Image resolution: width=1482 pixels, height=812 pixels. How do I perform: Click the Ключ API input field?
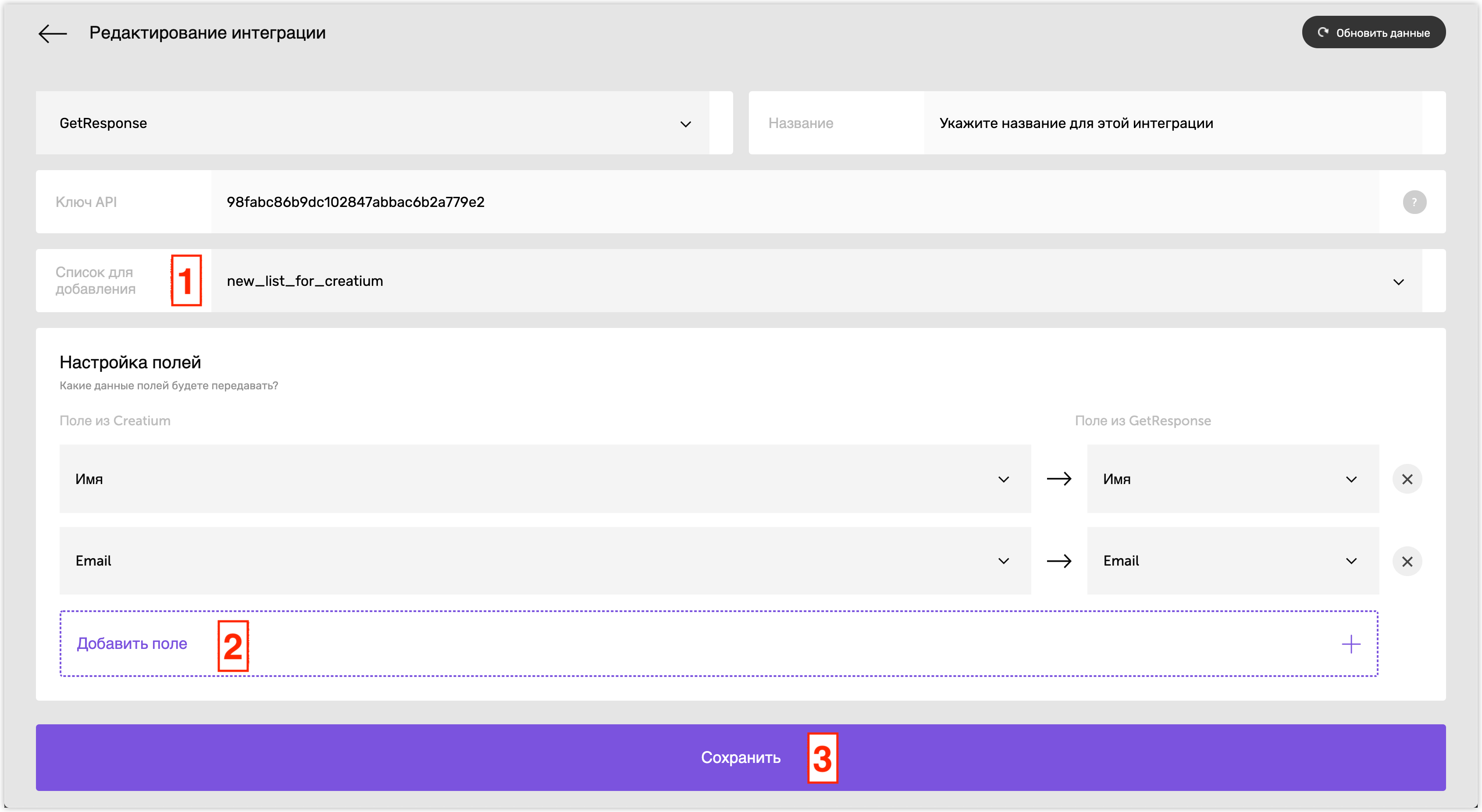pos(794,202)
